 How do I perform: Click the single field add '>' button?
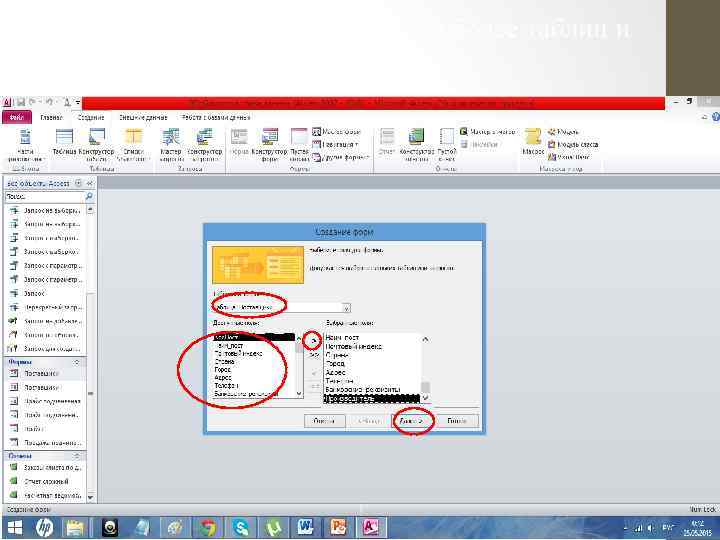(x=314, y=341)
